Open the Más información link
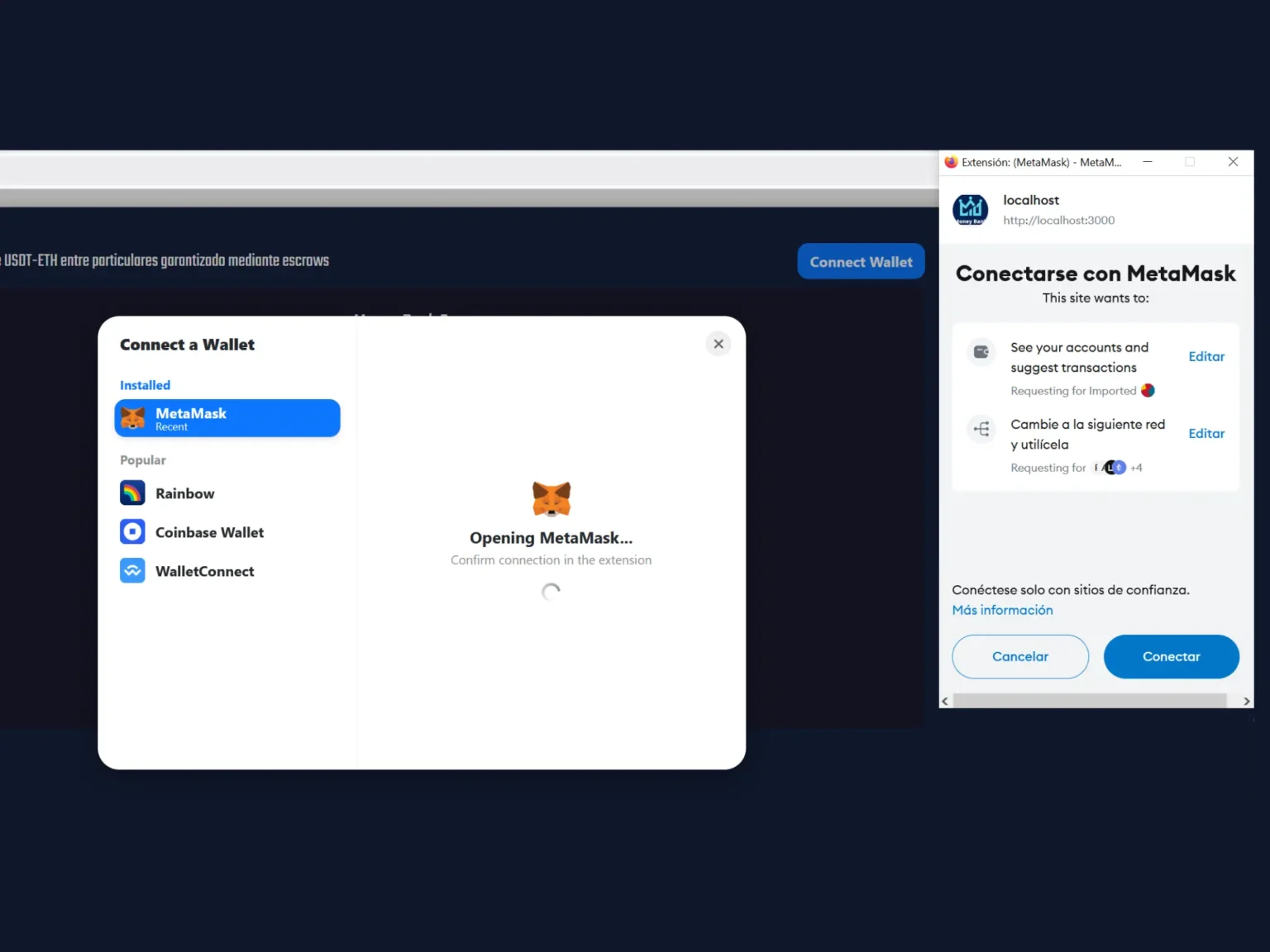 tap(1002, 610)
